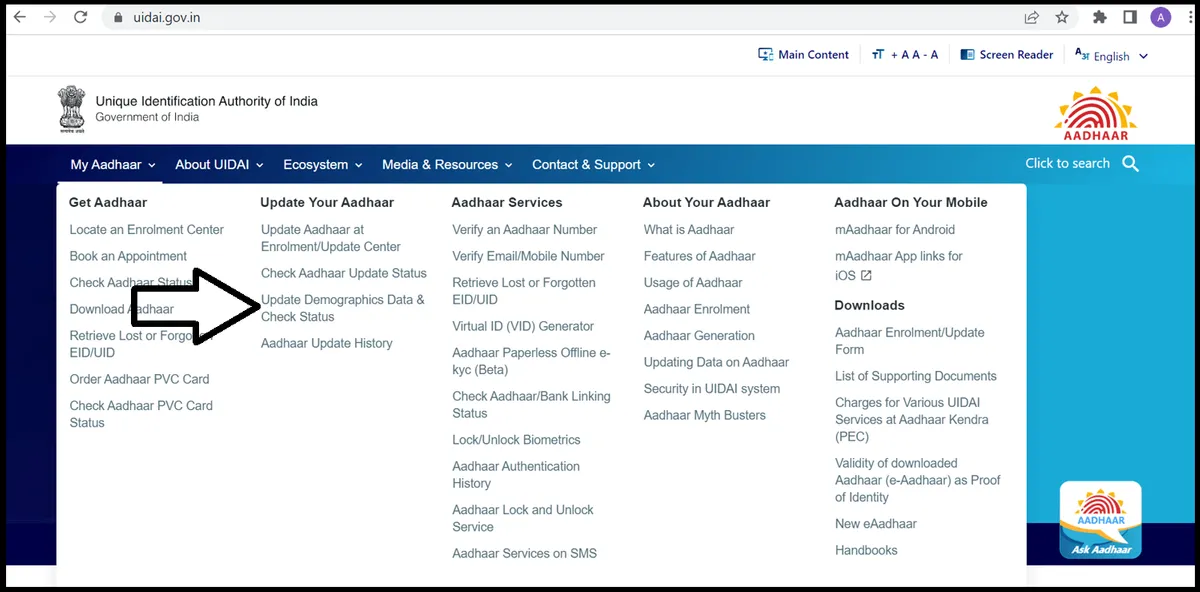The image size is (1200, 592).
Task: Collapse the My Aadhaar menu
Action: tap(113, 165)
